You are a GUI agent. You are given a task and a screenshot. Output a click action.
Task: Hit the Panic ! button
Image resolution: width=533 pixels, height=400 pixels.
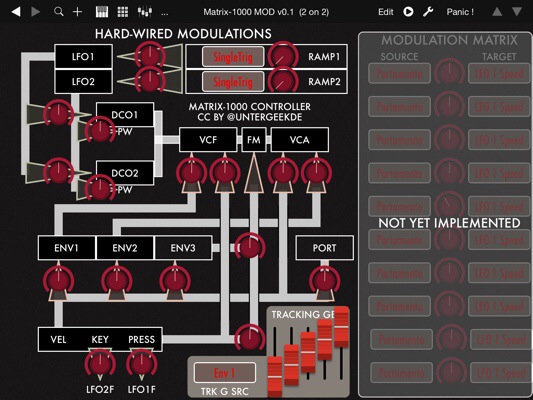pos(460,12)
